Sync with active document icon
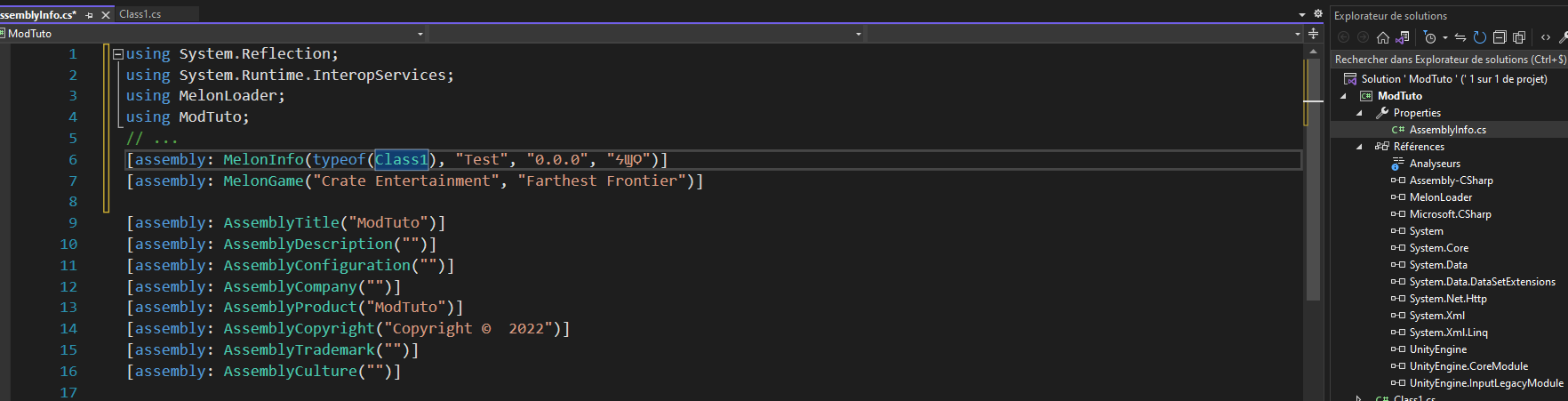Screen dimensions: 1568x401 (1460, 37)
